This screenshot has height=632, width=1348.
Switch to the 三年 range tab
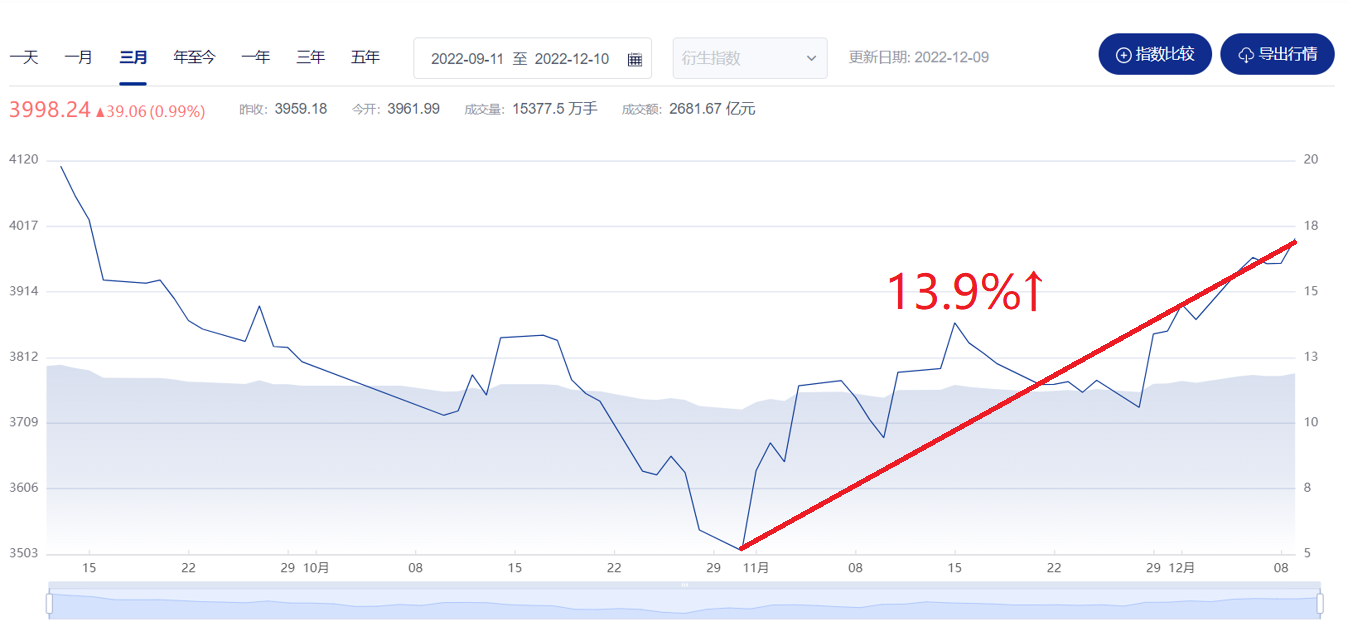pos(310,57)
